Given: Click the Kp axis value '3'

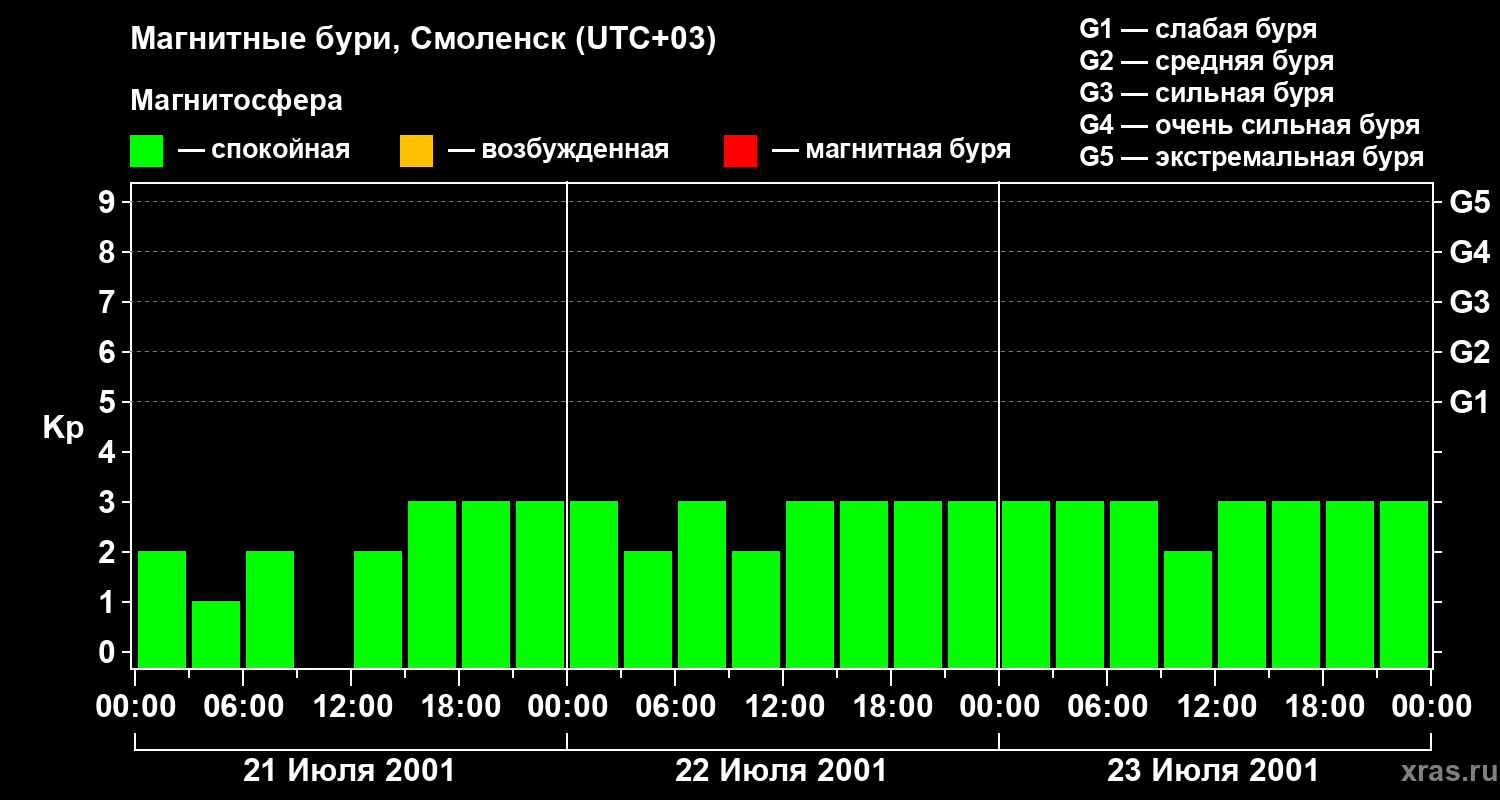Looking at the screenshot, I should click(x=109, y=502).
